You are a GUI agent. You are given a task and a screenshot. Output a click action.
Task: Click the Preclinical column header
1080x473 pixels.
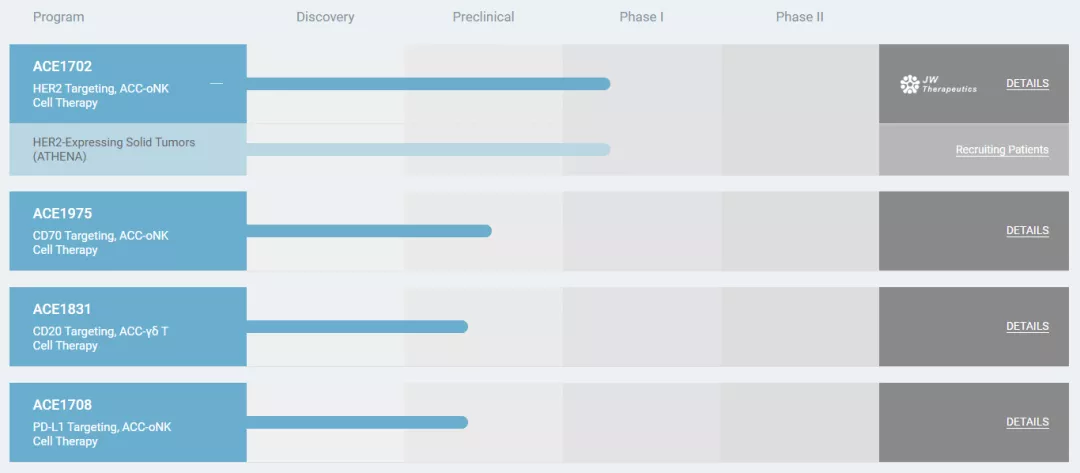[x=483, y=17]
